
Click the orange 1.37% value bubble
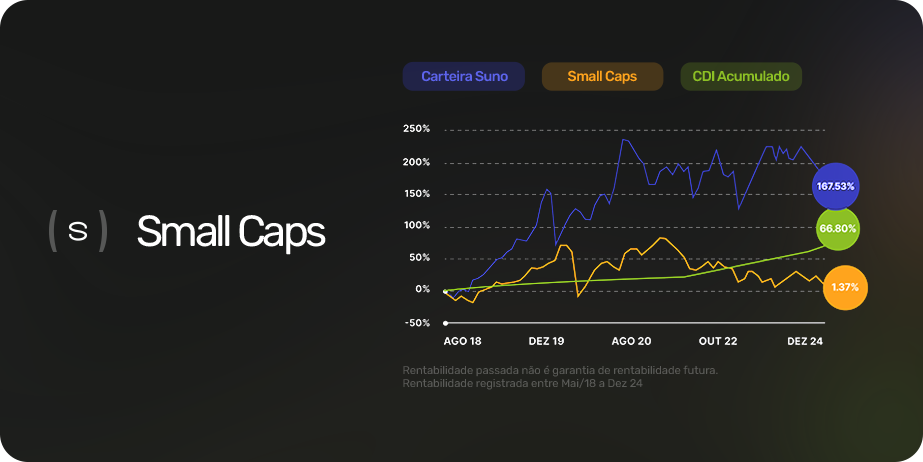click(x=845, y=288)
